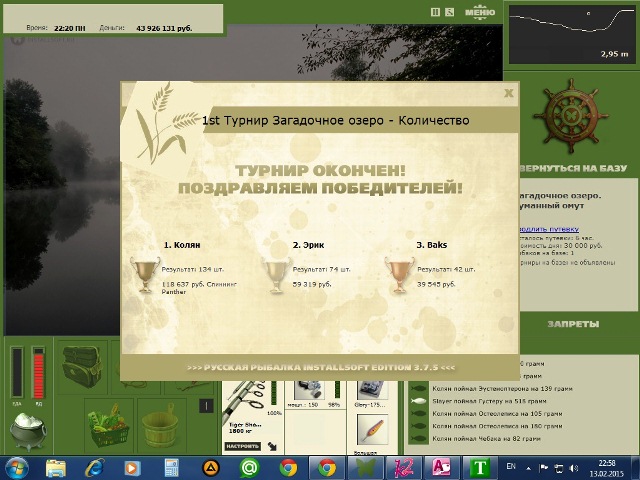Click the reel thumbnail with мощн.: 150
640x480 pixels.
(309, 391)
